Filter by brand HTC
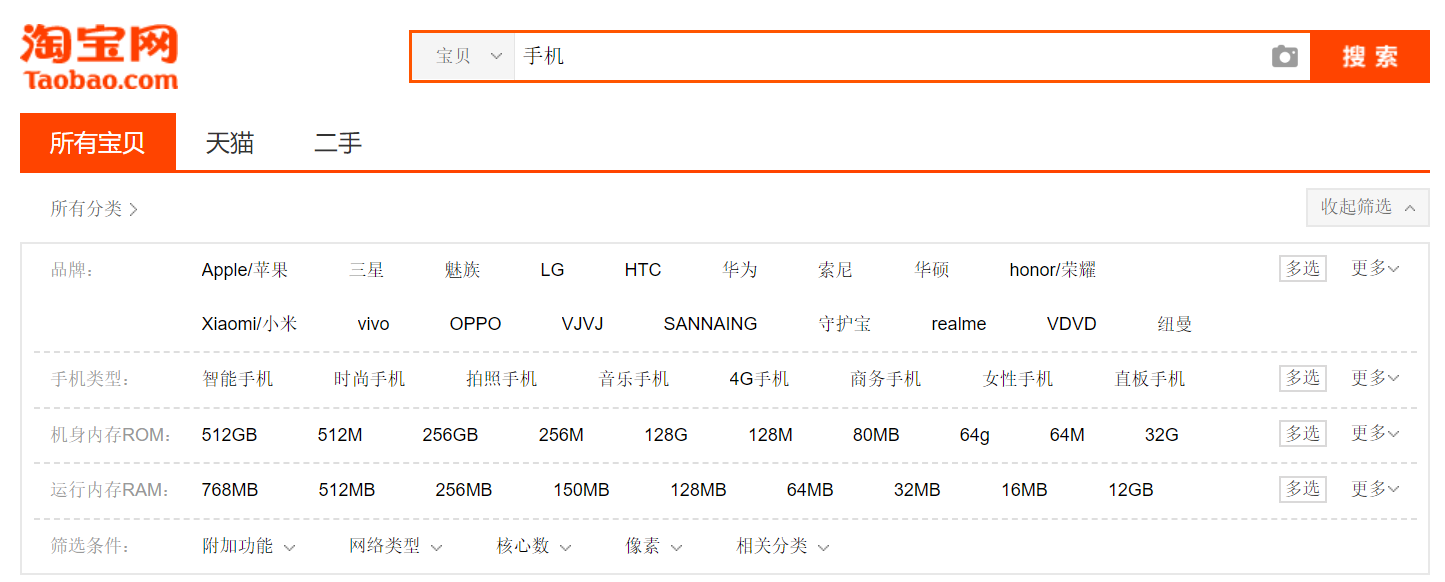Screen dimensions: 1445x582 pyautogui.click(x=643, y=270)
